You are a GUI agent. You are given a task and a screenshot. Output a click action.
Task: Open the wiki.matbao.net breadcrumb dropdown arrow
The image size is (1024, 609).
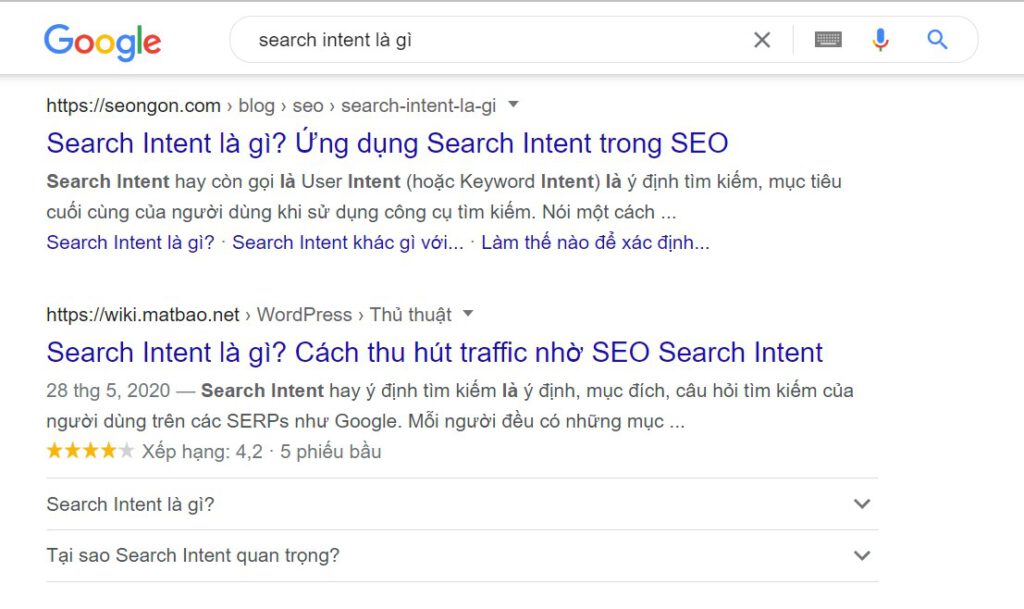(467, 313)
